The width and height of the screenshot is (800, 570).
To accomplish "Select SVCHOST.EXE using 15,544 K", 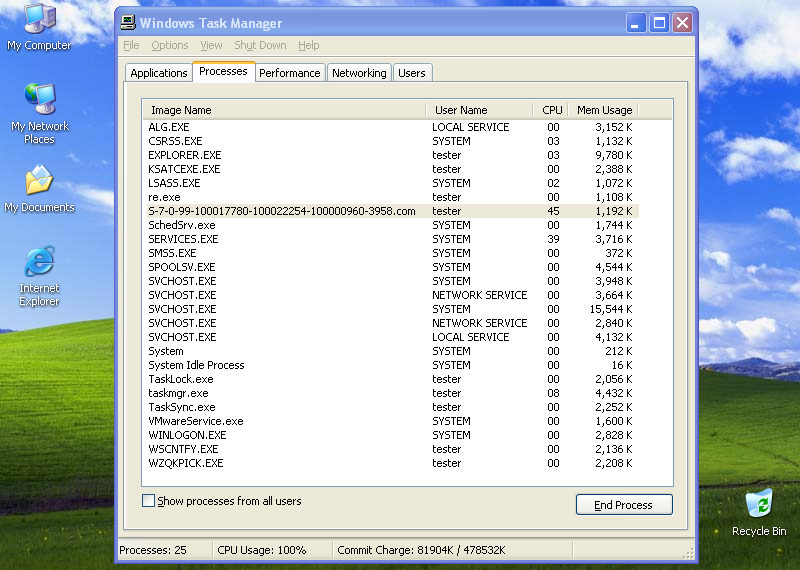I will 392,309.
